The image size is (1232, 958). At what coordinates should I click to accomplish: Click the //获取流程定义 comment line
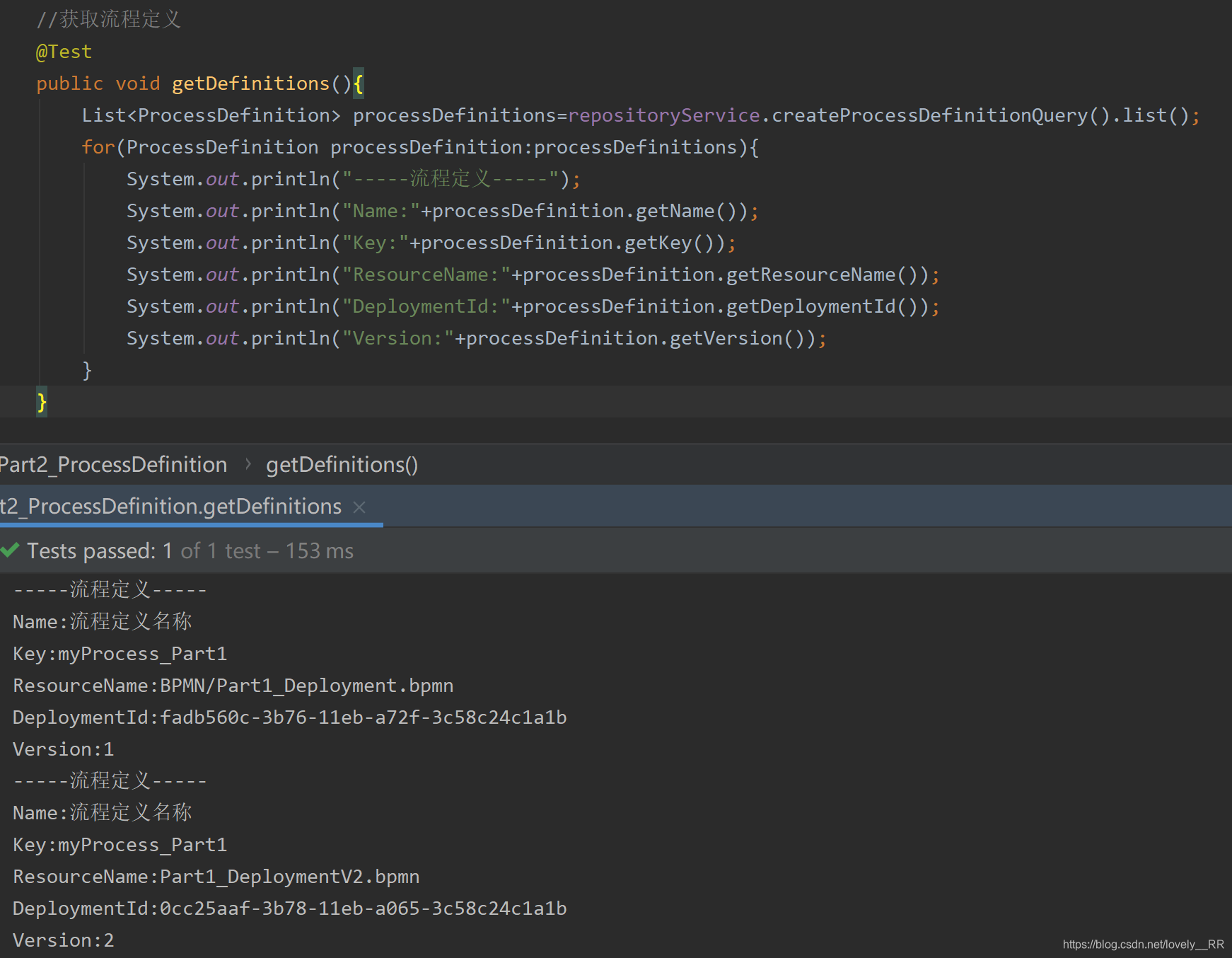[109, 19]
